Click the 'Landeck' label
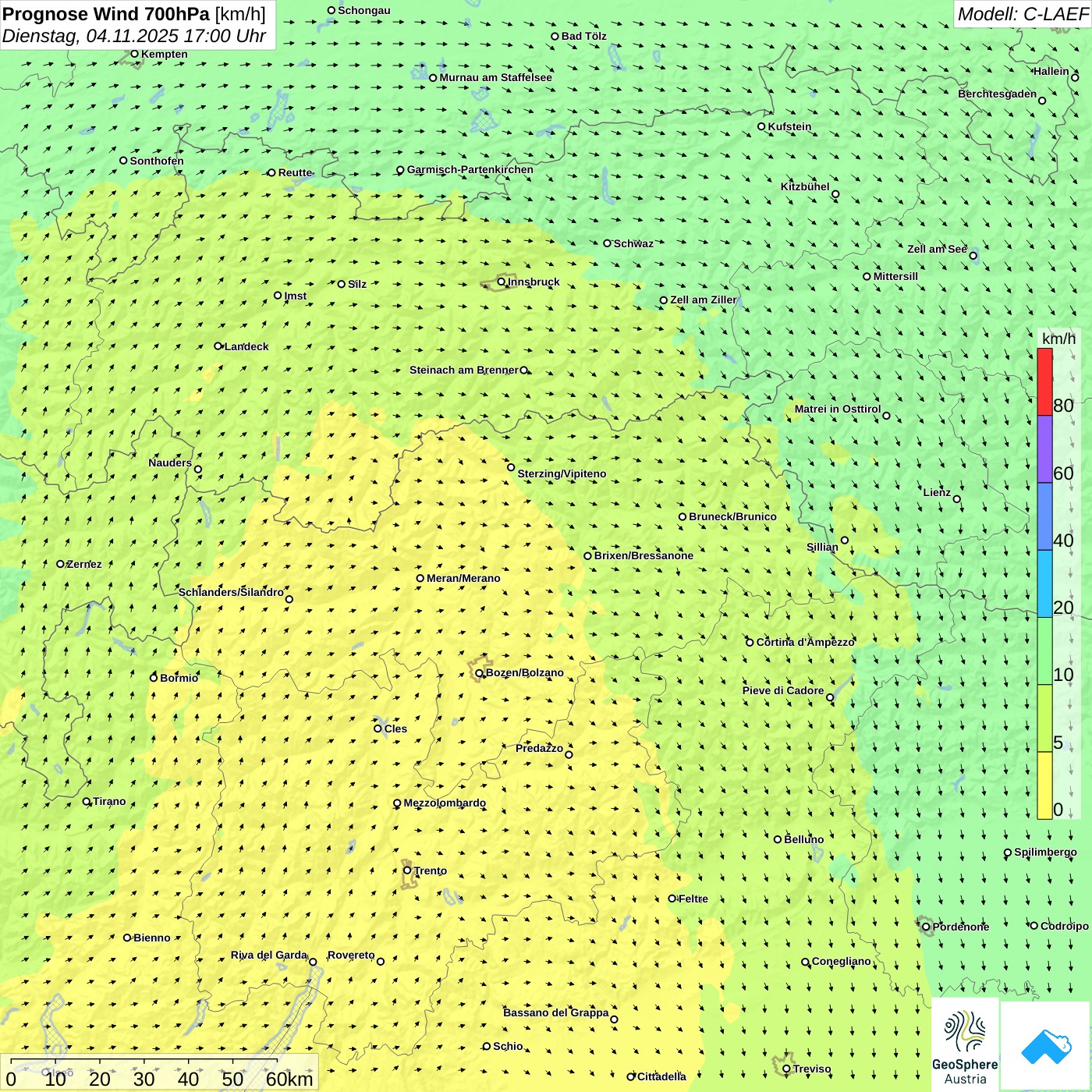Screen dimensions: 1092x1092 point(246,346)
